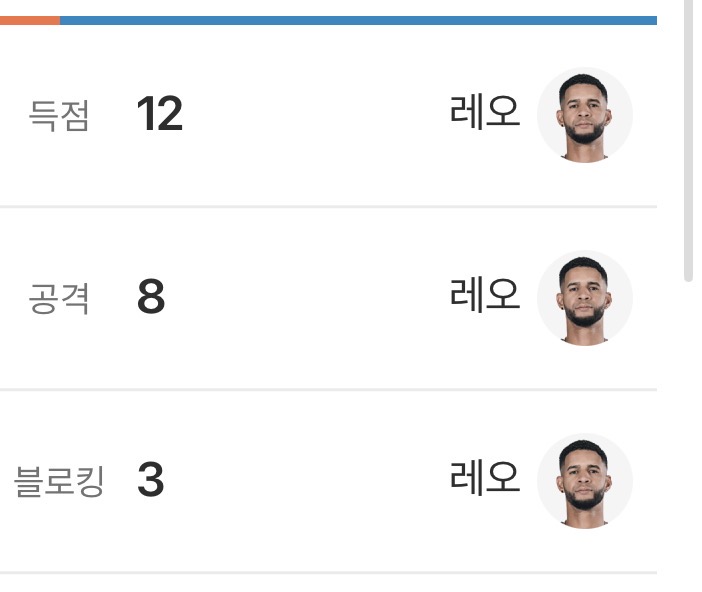
Task: Click the 블로킹 stat label
Action: [59, 482]
